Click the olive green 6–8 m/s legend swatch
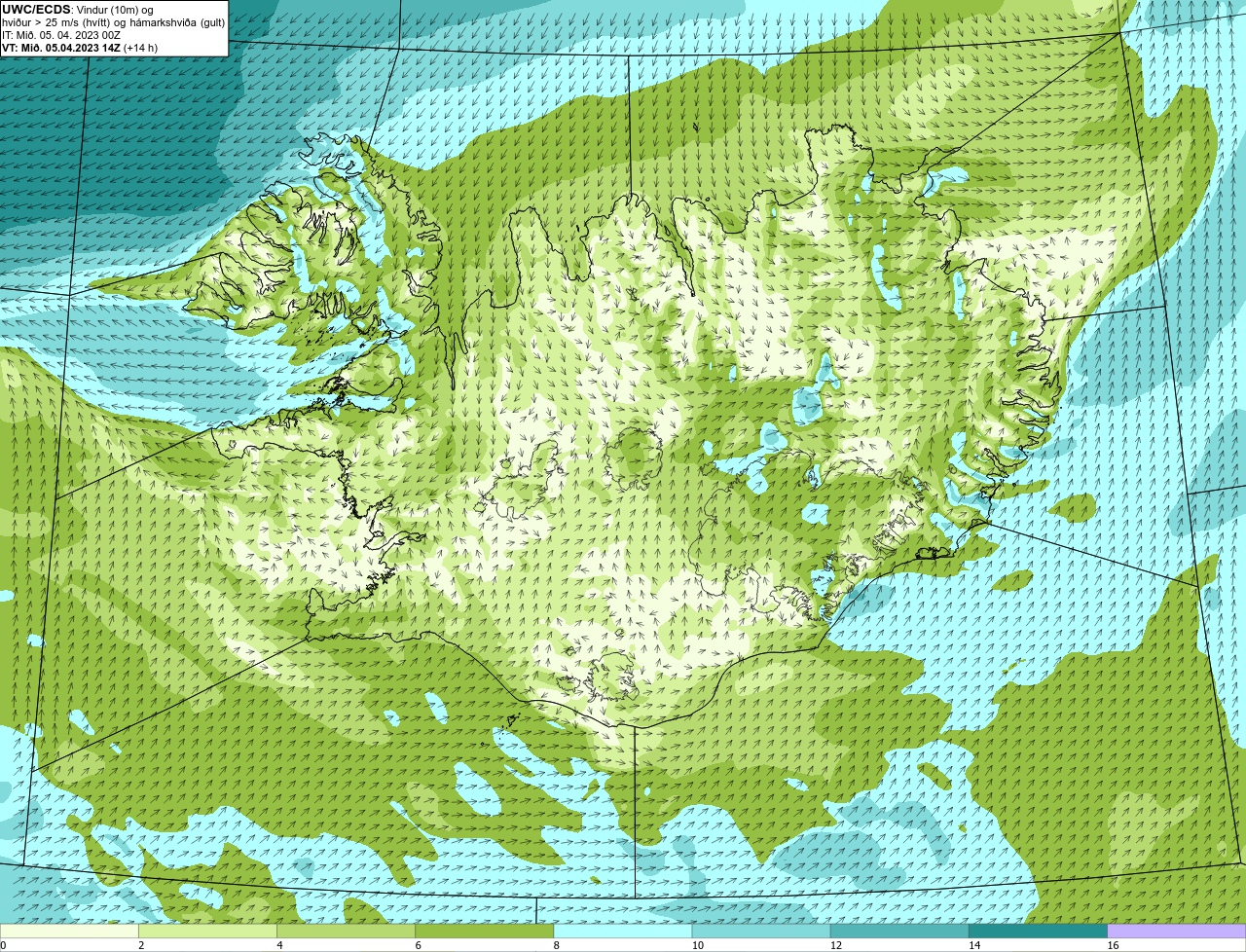This screenshot has width=1246, height=952. pyautogui.click(x=485, y=932)
